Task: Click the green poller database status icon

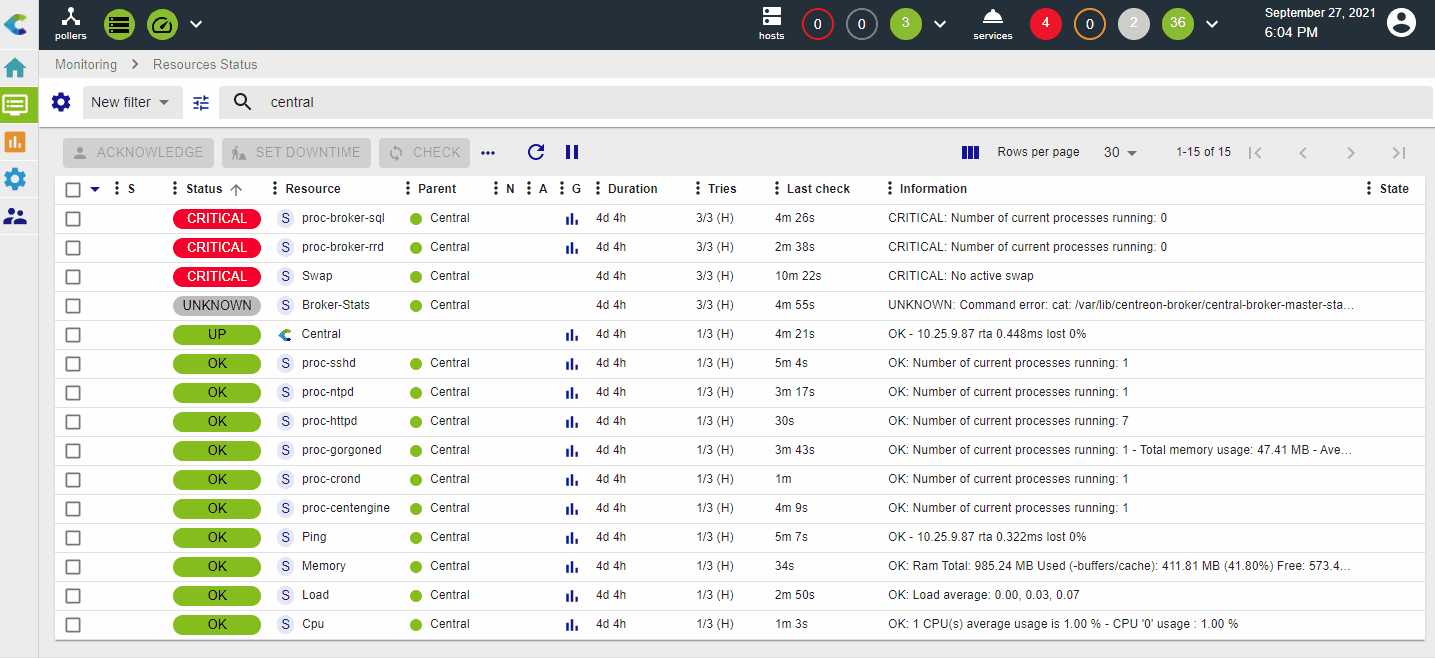Action: coord(119,24)
